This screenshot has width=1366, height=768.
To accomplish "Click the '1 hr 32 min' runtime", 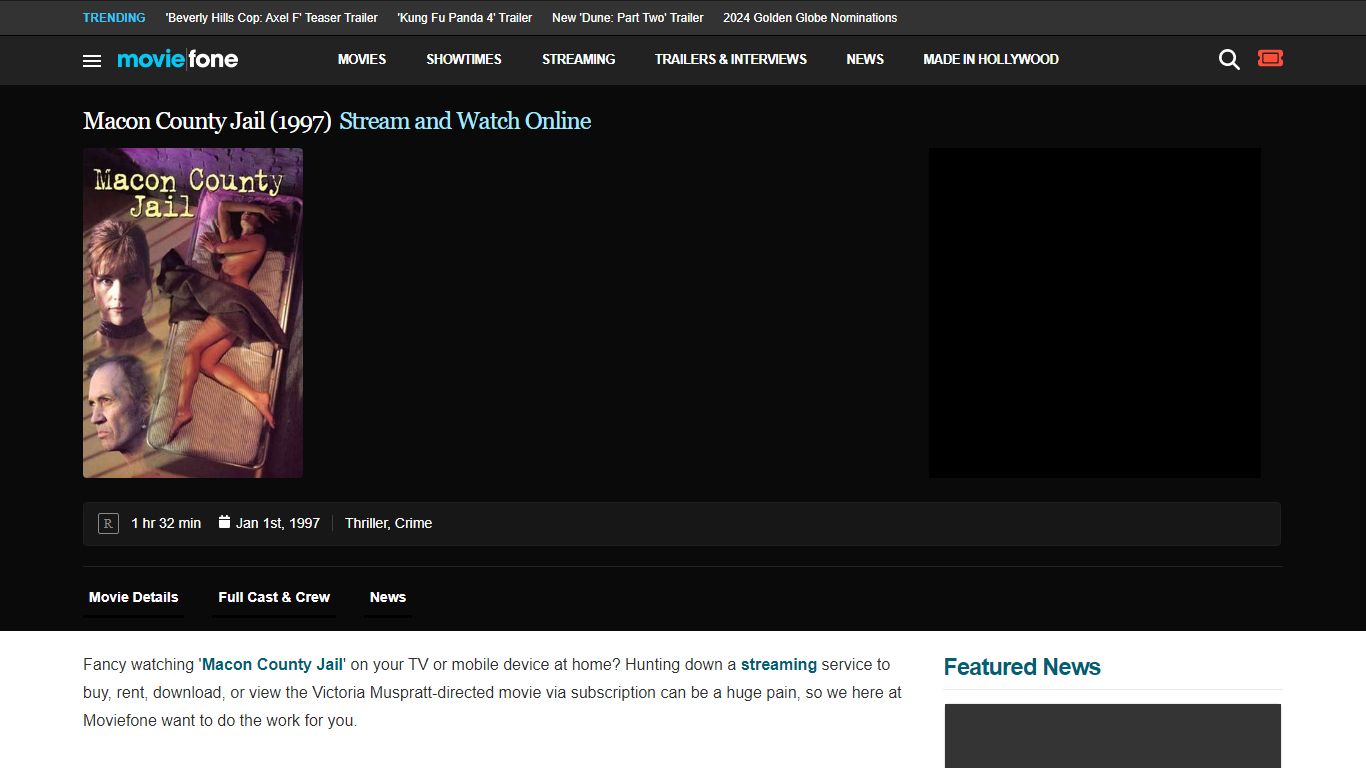I will coord(166,523).
